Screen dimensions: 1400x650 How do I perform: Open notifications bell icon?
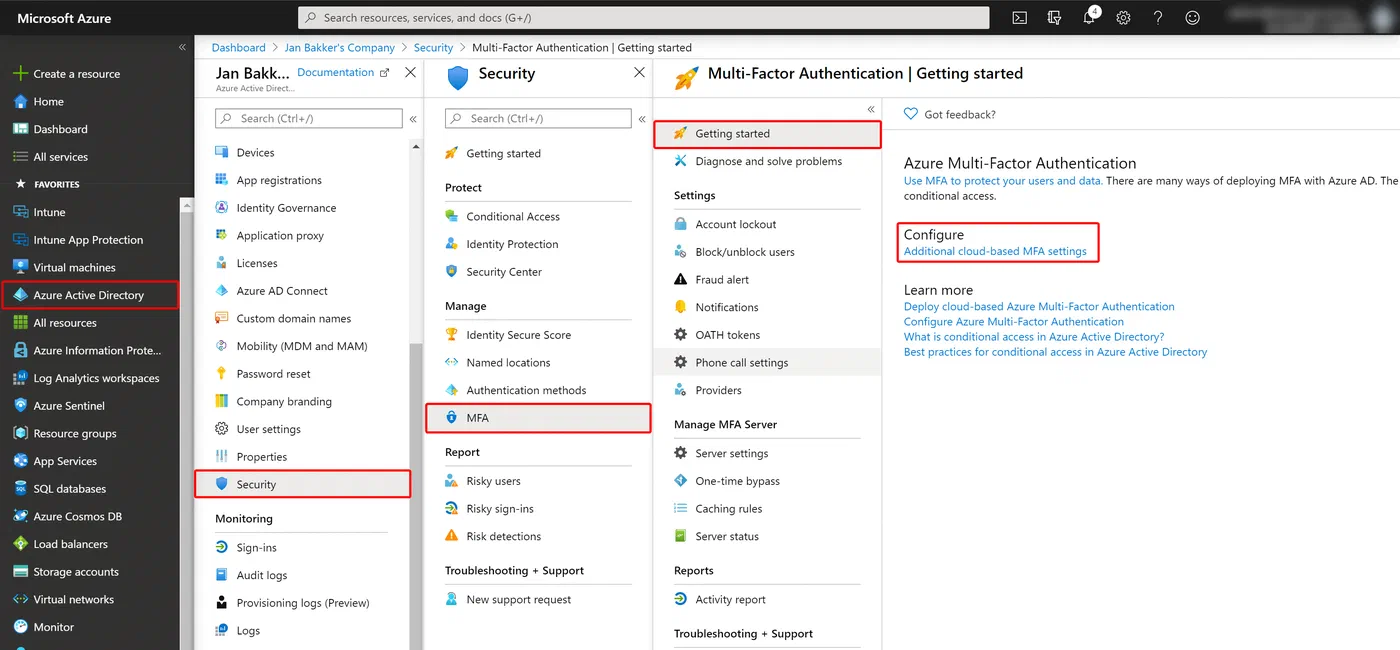click(x=1089, y=18)
